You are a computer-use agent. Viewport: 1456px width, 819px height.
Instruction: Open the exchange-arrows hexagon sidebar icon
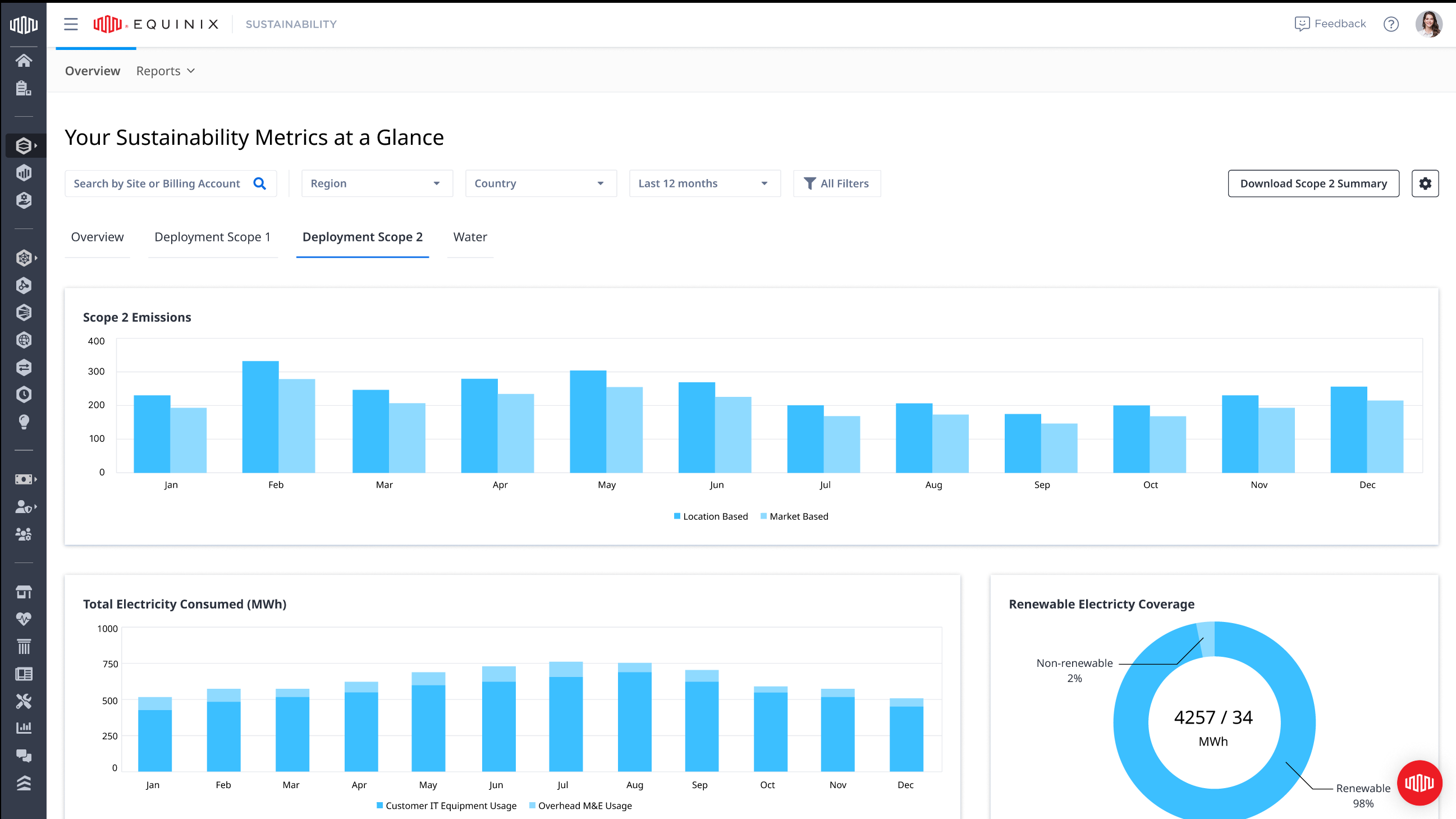click(x=23, y=367)
